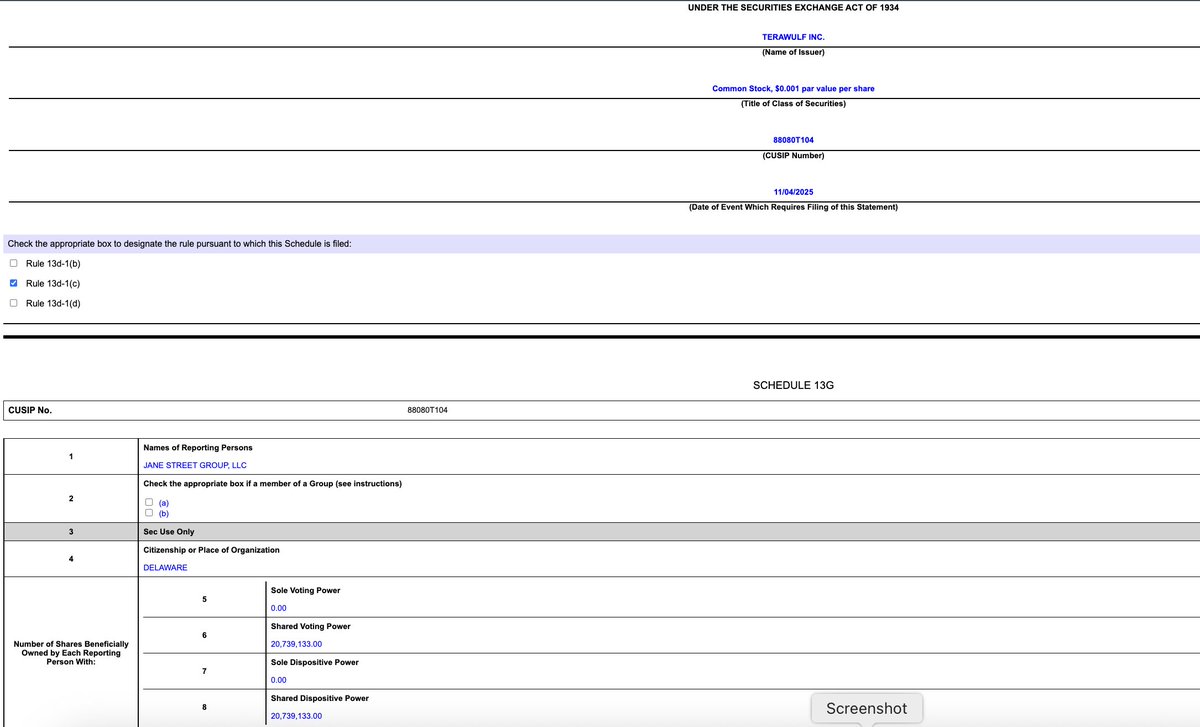1200x727 pixels.
Task: Click CUSIP No. table value 88080T104
Action: pos(428,410)
